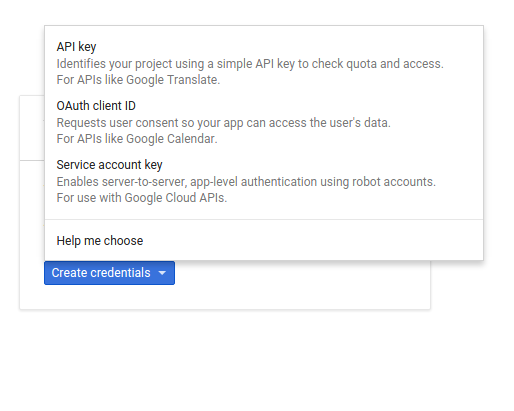Viewport: 514px width, 411px height.
Task: Click the Create credentials button label
Action: click(101, 273)
